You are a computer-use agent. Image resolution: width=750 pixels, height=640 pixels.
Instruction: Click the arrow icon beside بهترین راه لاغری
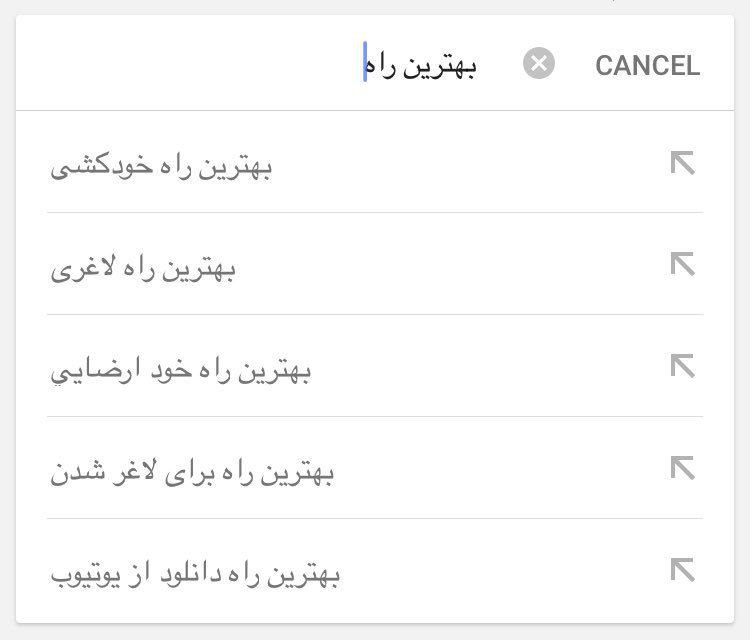(682, 264)
